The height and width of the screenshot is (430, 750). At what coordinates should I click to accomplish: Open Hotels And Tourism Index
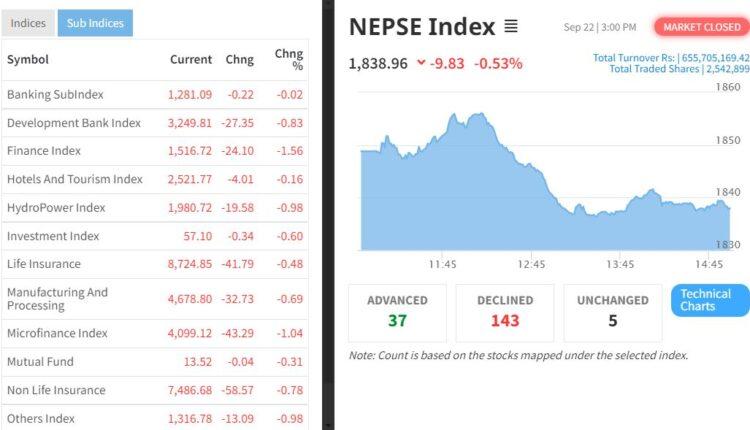tap(75, 179)
